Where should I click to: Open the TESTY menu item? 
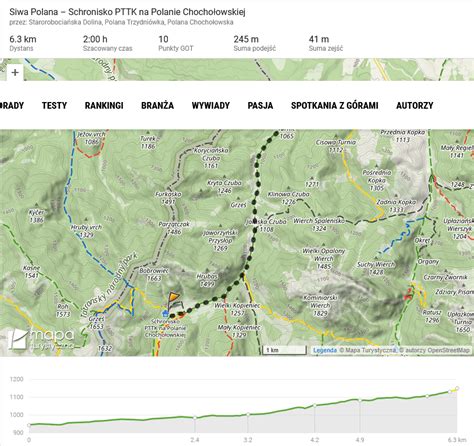pyautogui.click(x=54, y=106)
